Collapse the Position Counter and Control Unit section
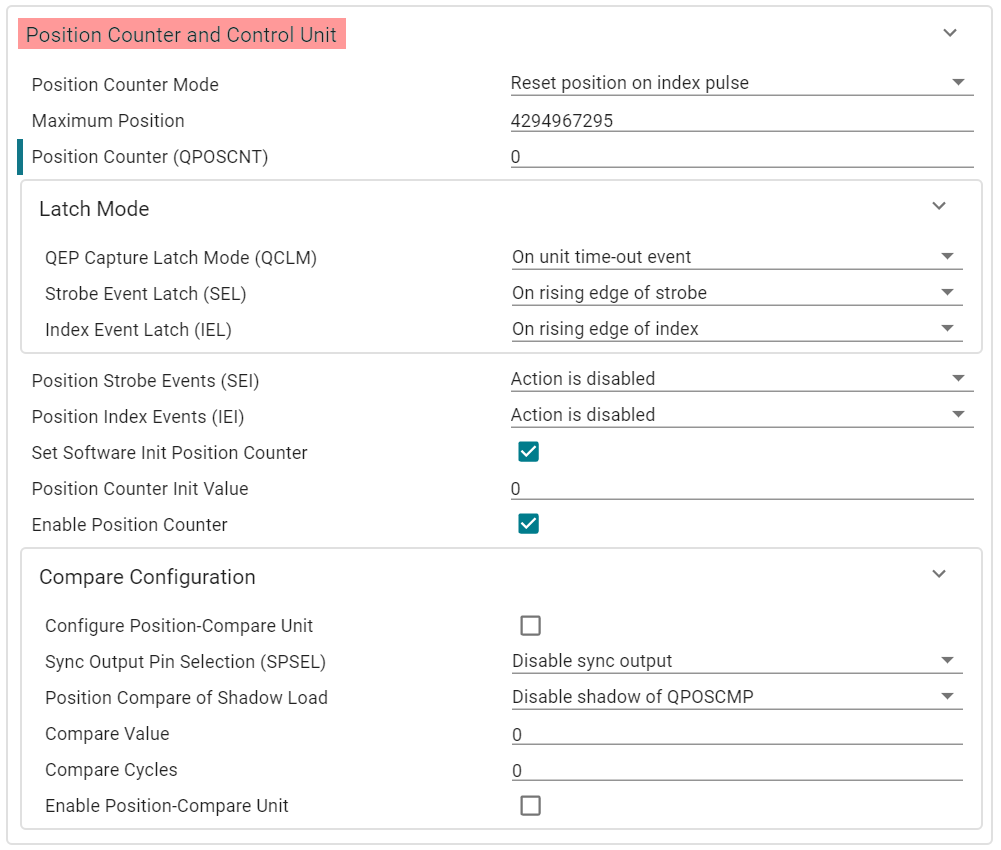Screen dimensions: 1001x850 point(949,33)
